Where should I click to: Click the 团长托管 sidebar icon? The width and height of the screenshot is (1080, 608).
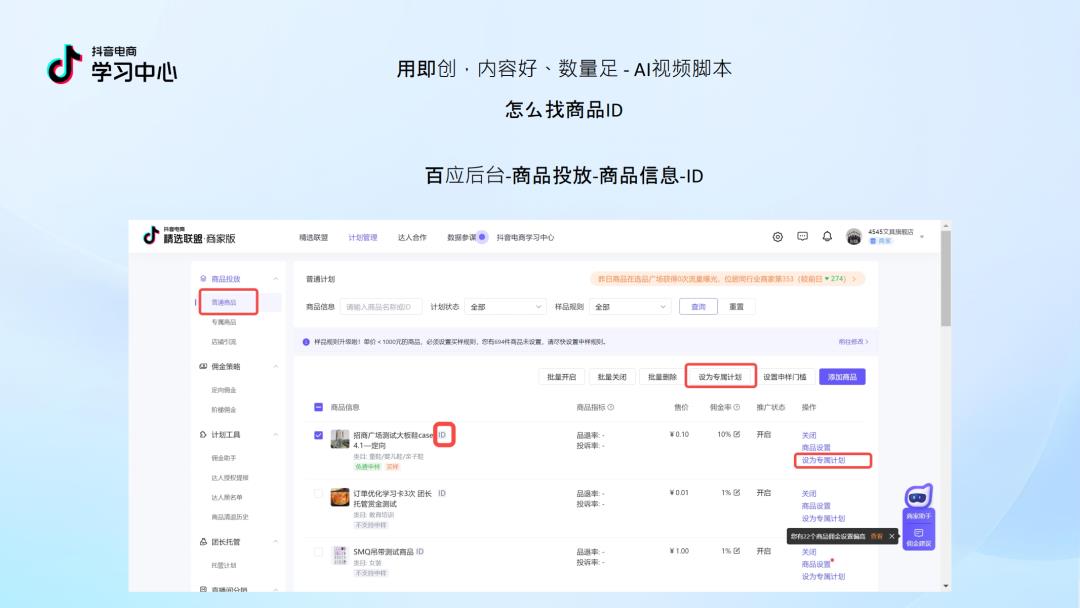click(203, 542)
